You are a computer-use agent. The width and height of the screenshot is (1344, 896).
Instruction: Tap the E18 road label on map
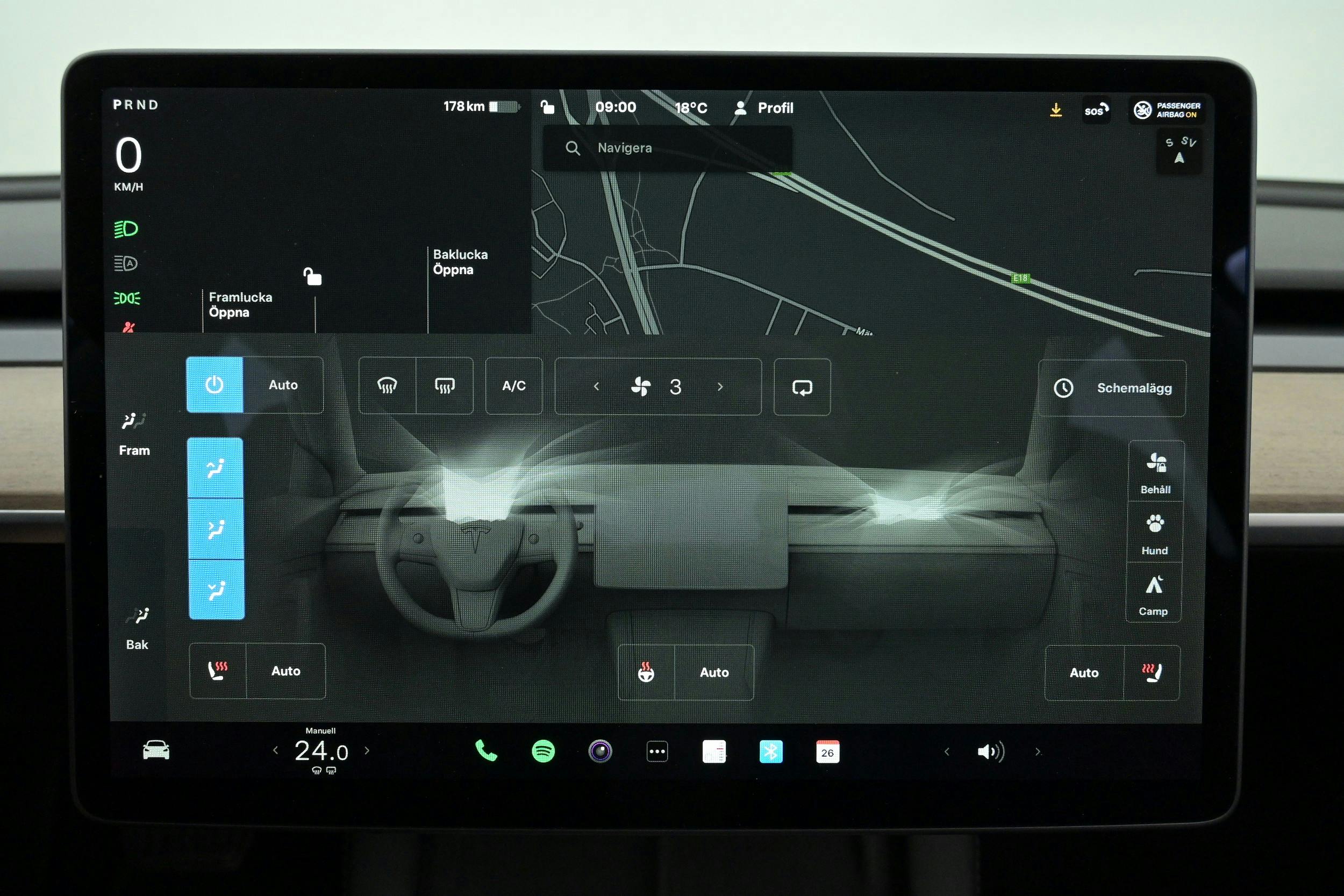pyautogui.click(x=1020, y=278)
